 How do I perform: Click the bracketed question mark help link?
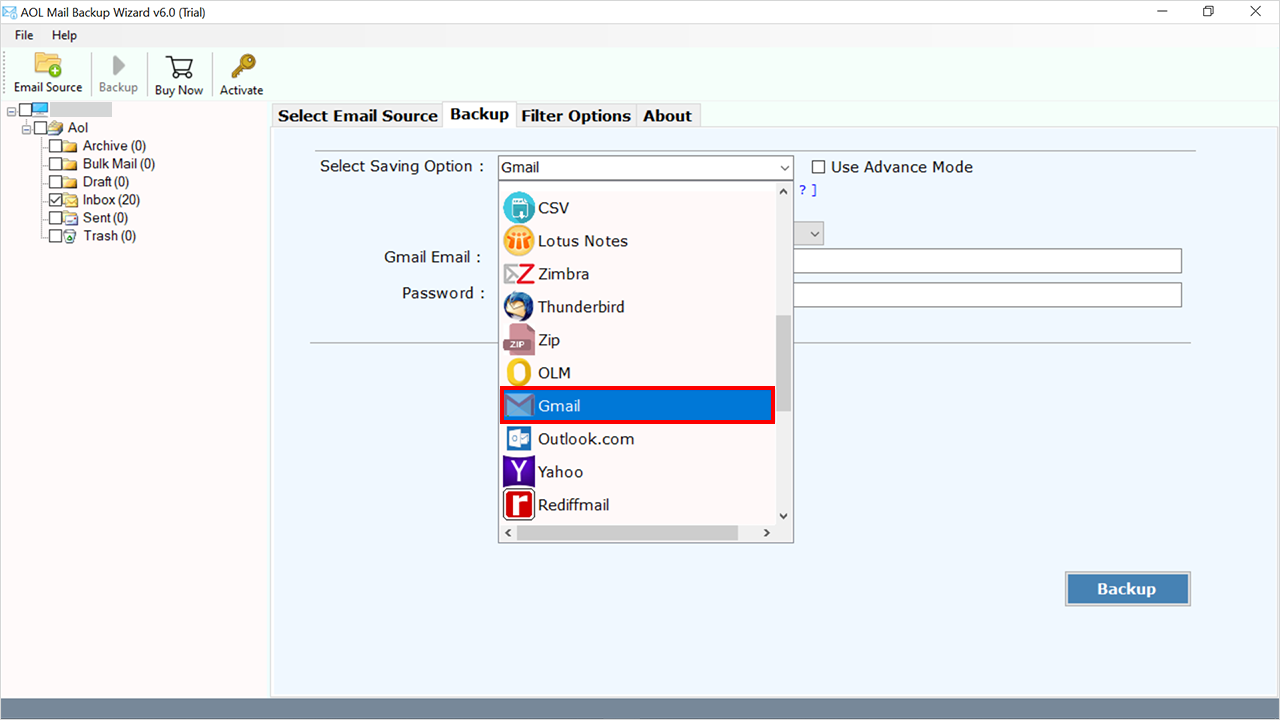click(807, 190)
